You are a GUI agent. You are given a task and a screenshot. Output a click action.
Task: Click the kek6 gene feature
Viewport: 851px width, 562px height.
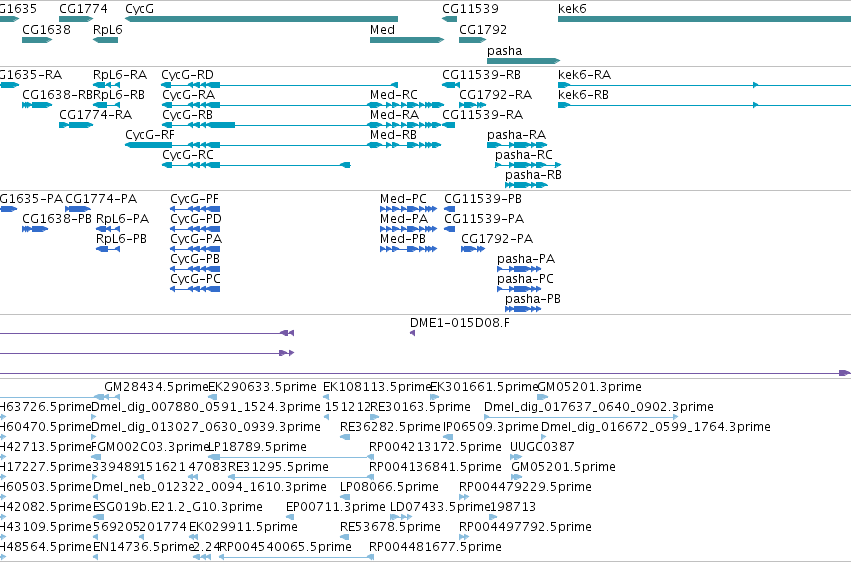pos(704,19)
